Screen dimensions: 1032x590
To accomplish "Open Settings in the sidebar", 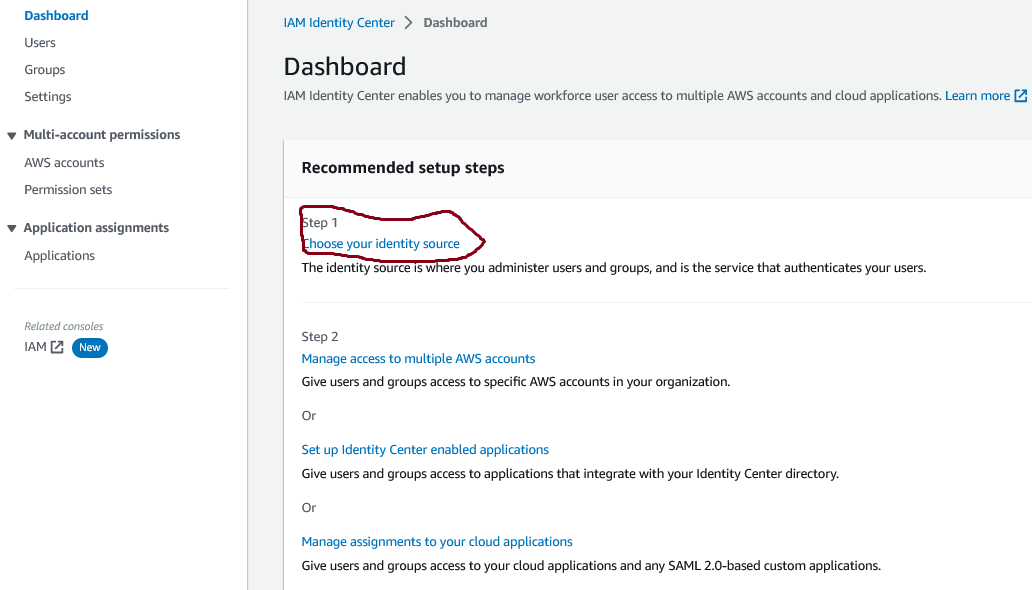I will (x=48, y=97).
